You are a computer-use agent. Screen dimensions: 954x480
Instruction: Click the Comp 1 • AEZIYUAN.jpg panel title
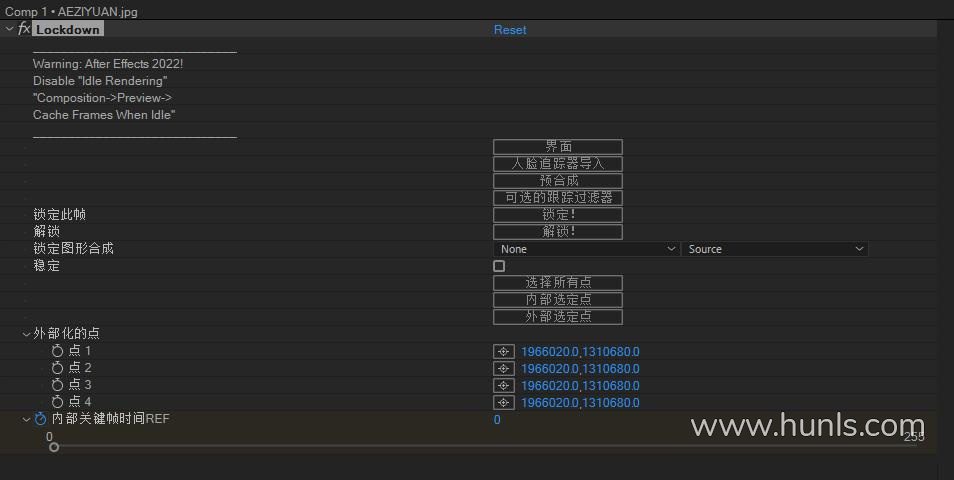coord(71,12)
